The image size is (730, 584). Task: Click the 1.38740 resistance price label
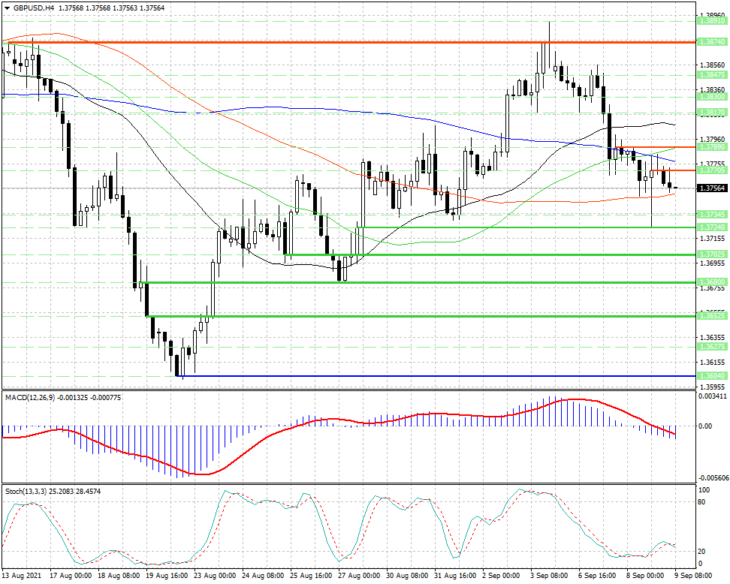[712, 42]
